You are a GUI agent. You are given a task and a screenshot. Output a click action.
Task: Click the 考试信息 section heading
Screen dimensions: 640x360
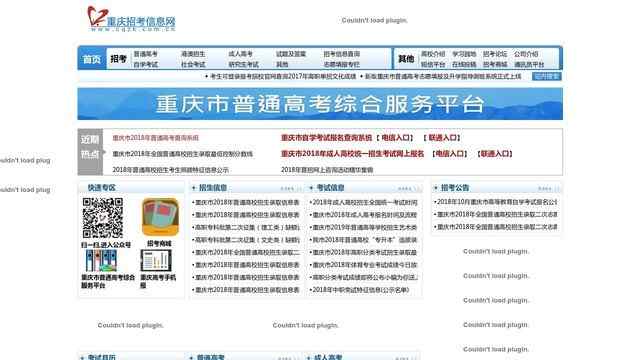(330, 188)
